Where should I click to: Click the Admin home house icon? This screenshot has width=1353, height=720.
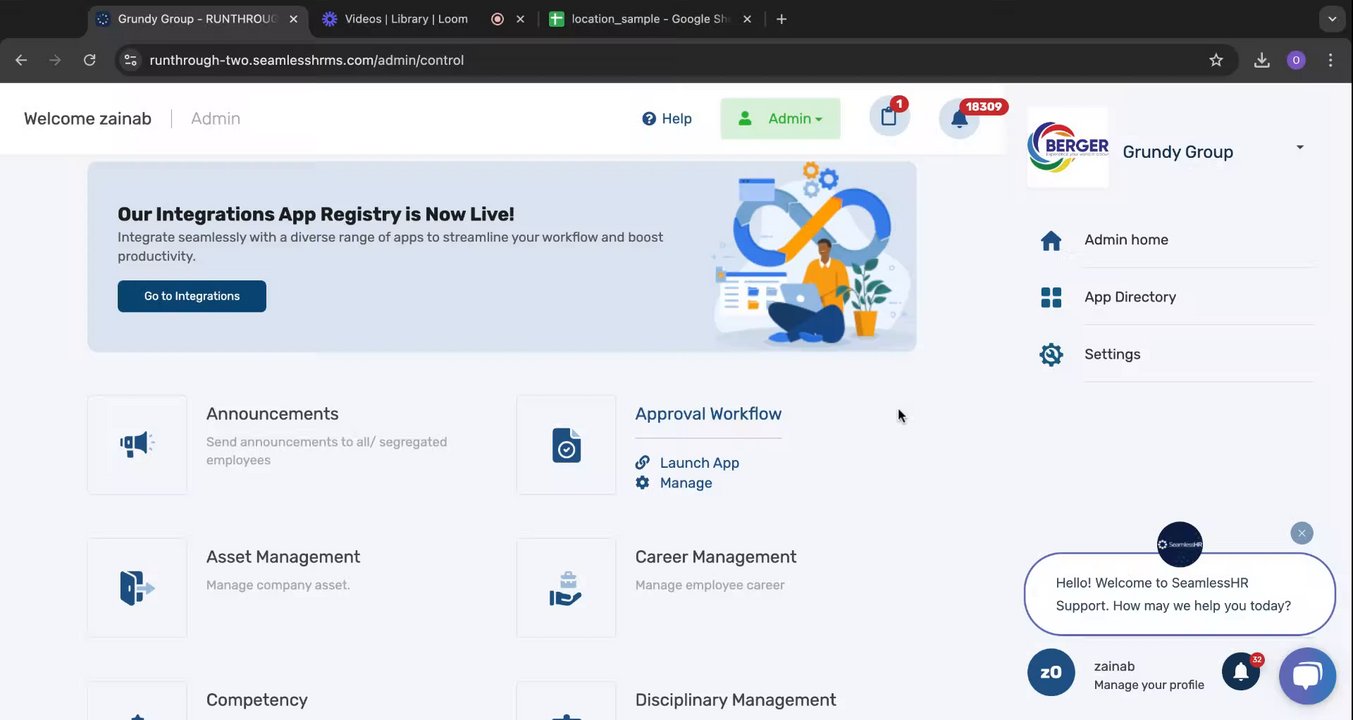pos(1051,240)
